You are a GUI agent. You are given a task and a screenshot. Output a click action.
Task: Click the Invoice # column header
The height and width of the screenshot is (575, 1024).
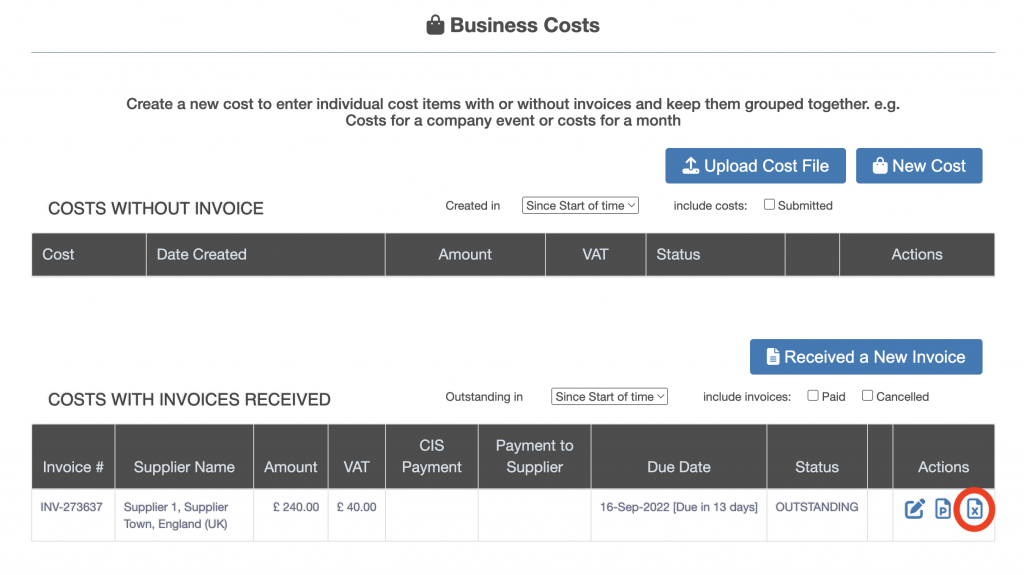point(73,467)
